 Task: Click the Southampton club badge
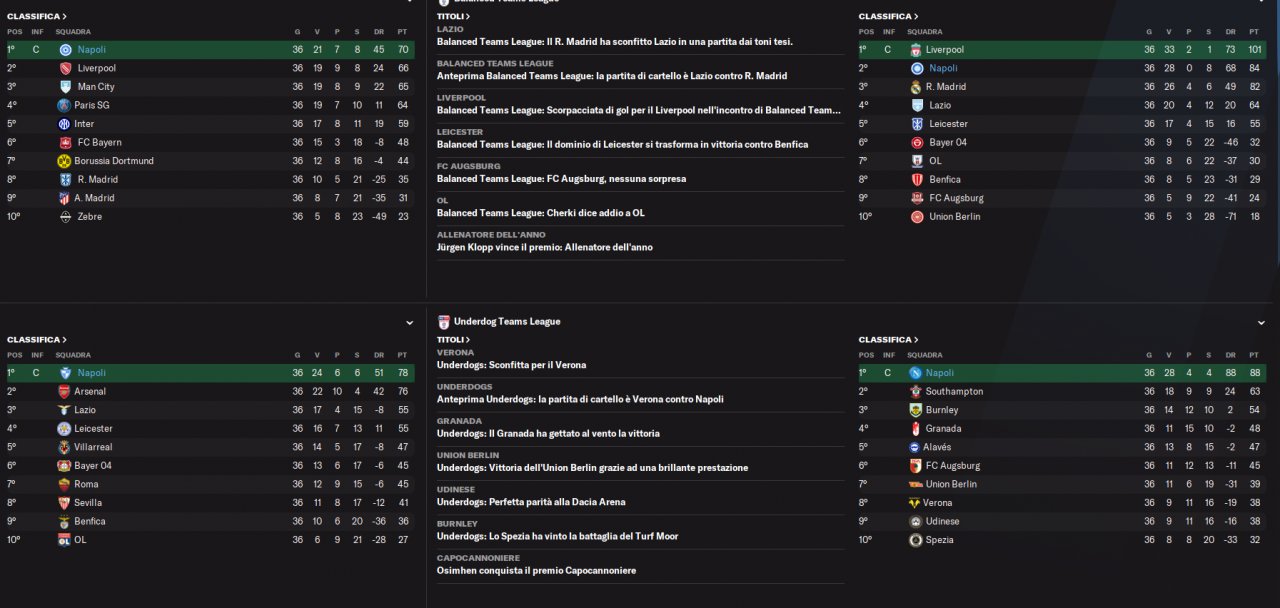[916, 392]
